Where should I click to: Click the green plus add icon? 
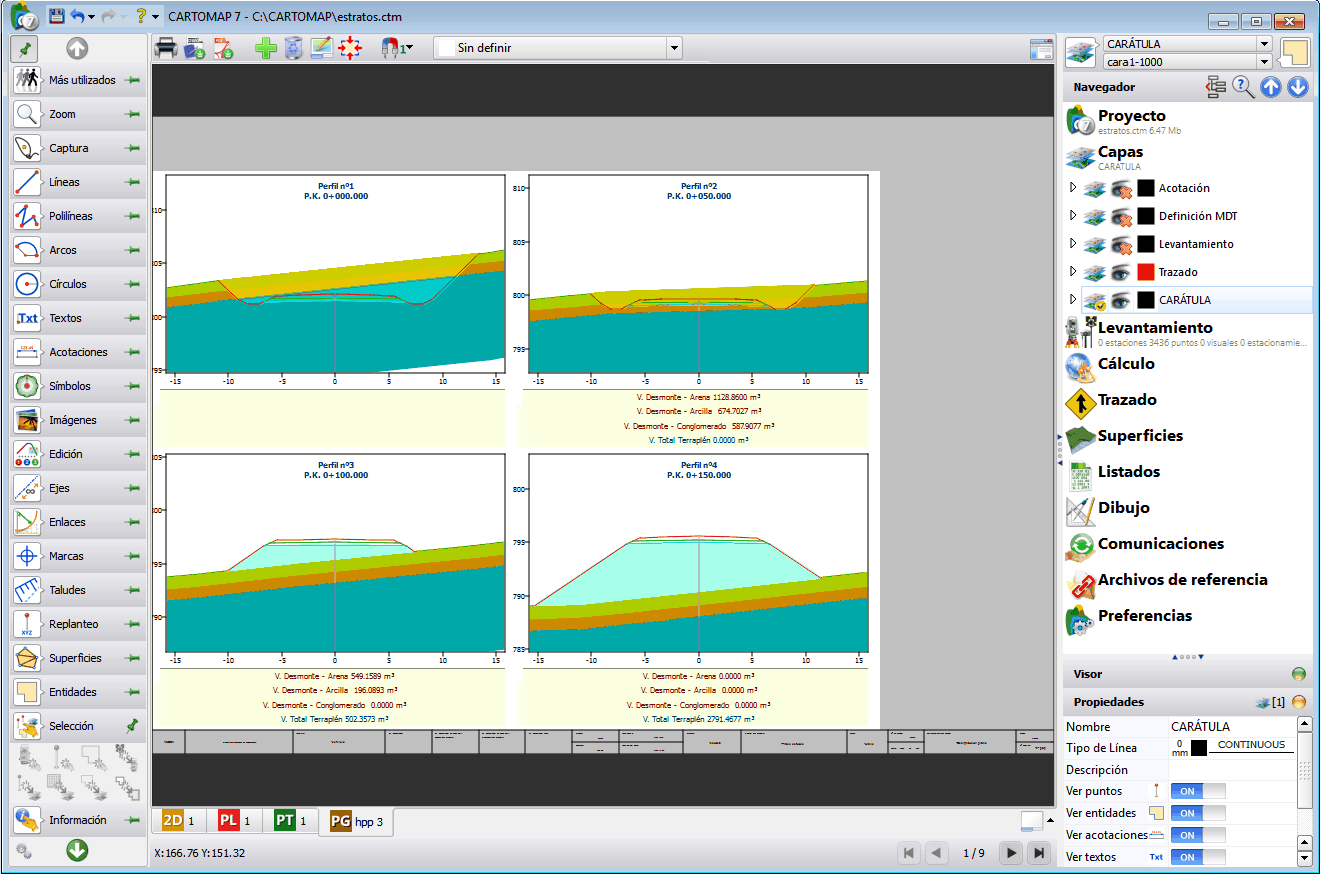click(265, 47)
